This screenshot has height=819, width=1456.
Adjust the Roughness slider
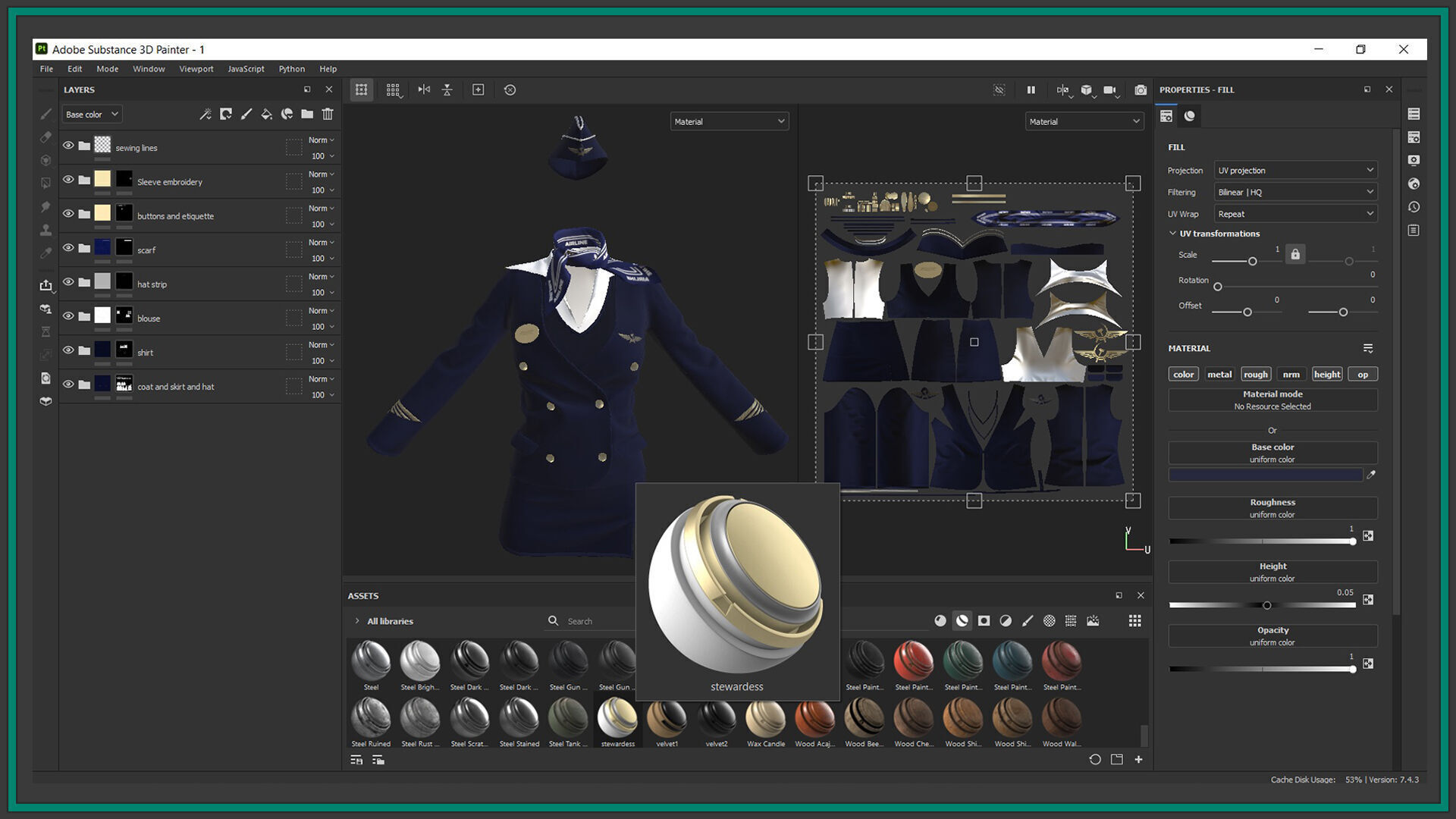[1261, 541]
